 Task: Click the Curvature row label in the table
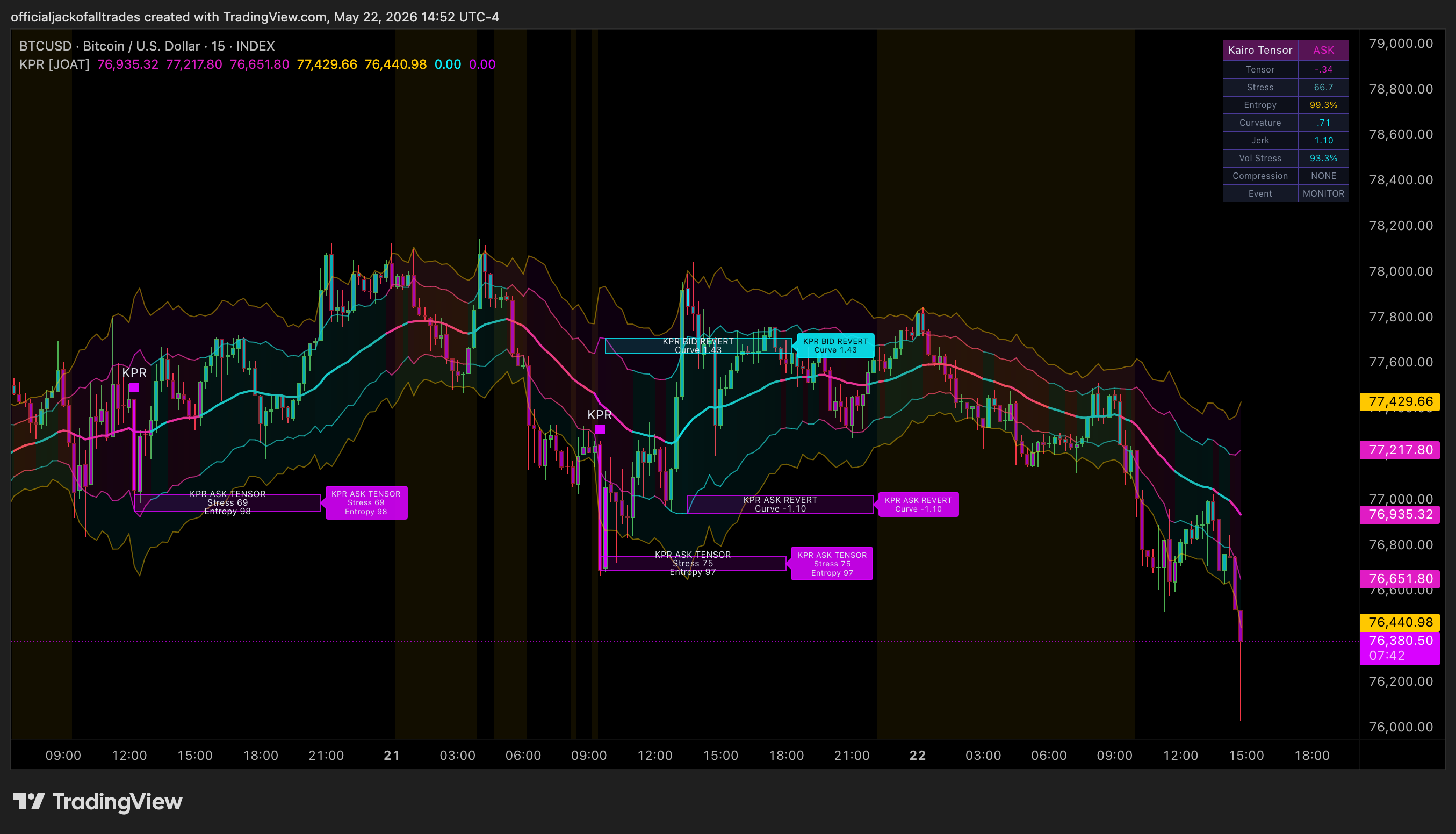pyautogui.click(x=1260, y=123)
